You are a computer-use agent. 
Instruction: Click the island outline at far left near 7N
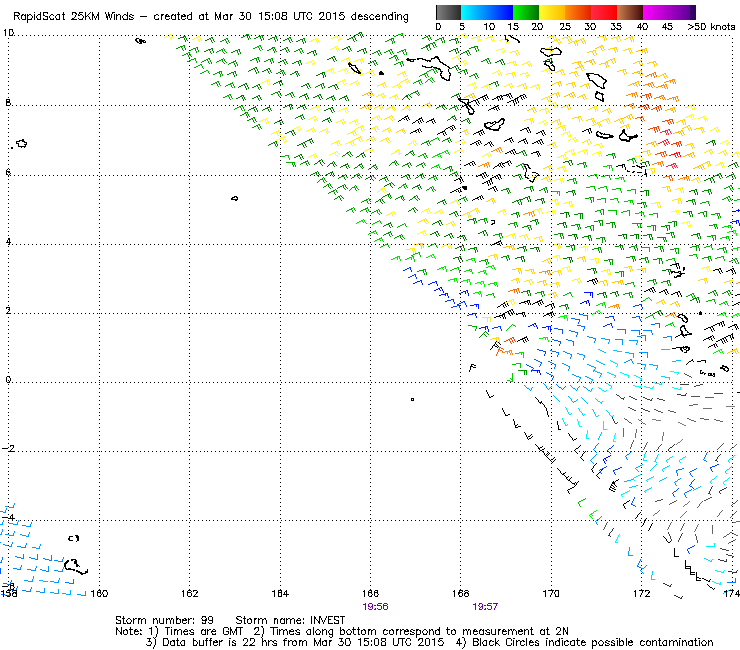coord(21,144)
